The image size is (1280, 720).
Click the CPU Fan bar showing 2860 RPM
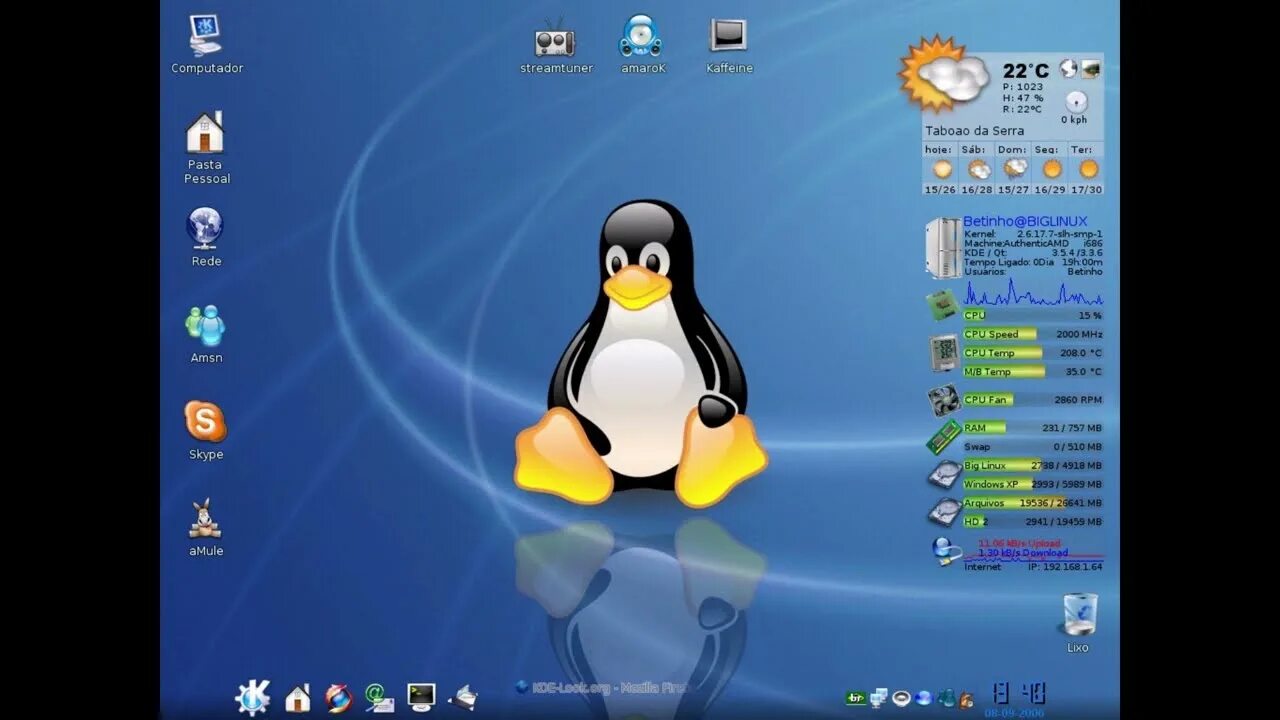(1033, 400)
